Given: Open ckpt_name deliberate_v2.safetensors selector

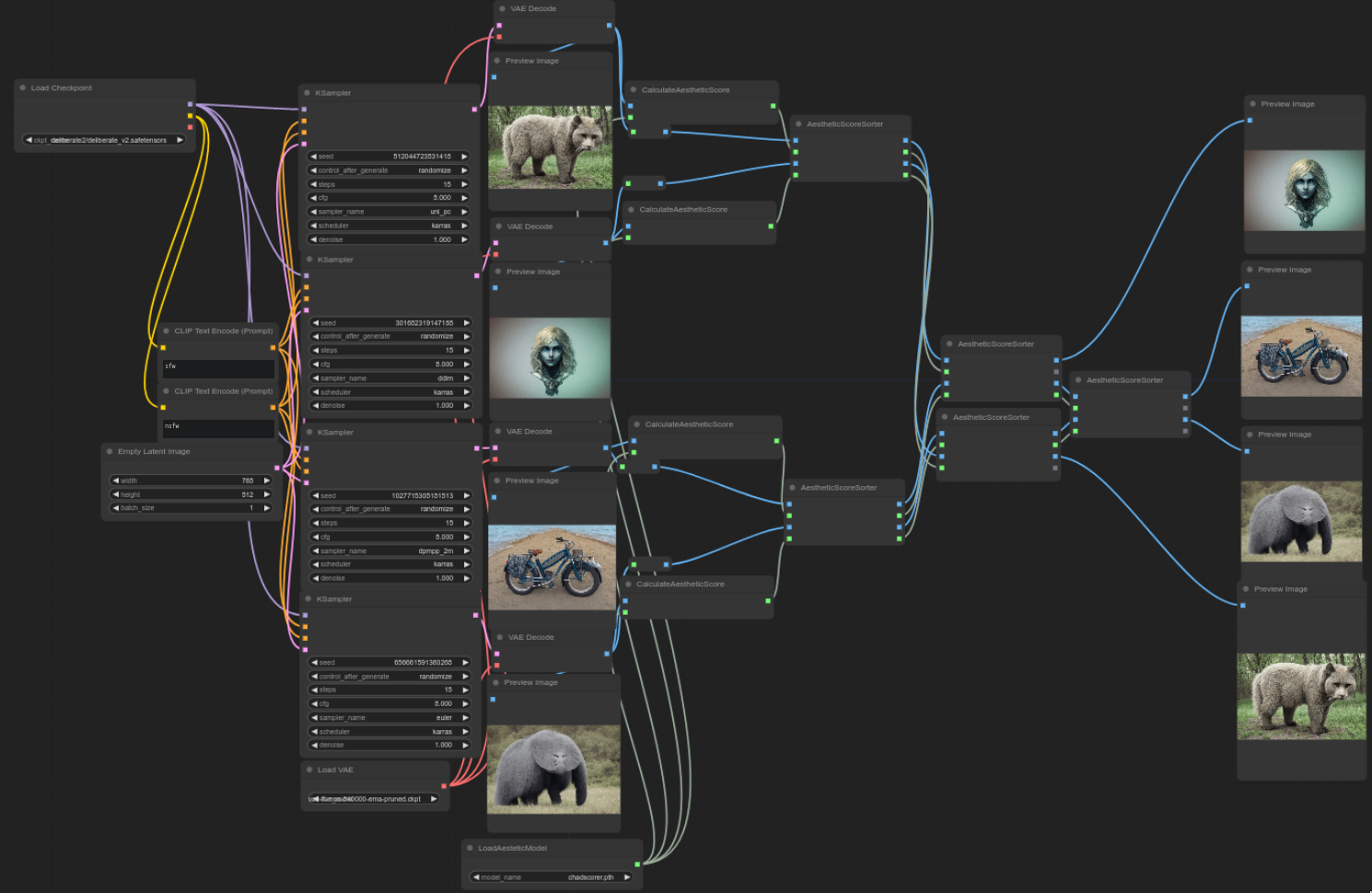Looking at the screenshot, I should point(104,140).
